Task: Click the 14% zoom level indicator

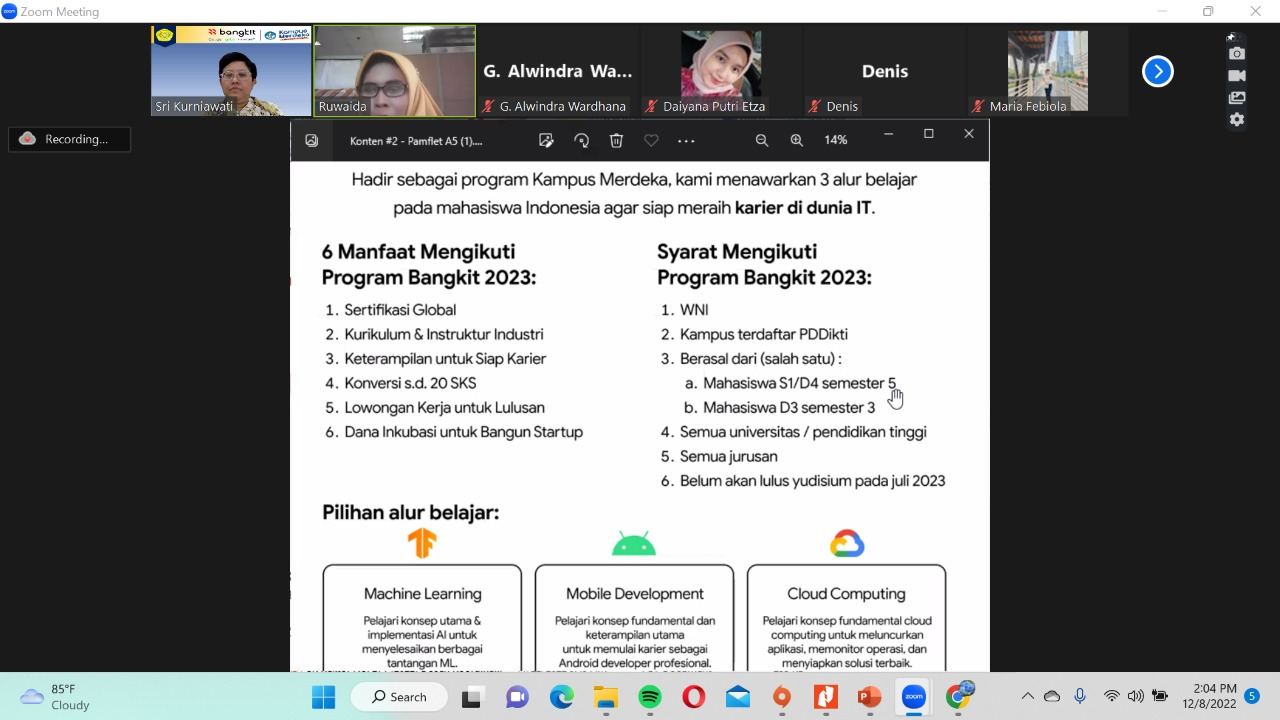Action: coord(836,141)
